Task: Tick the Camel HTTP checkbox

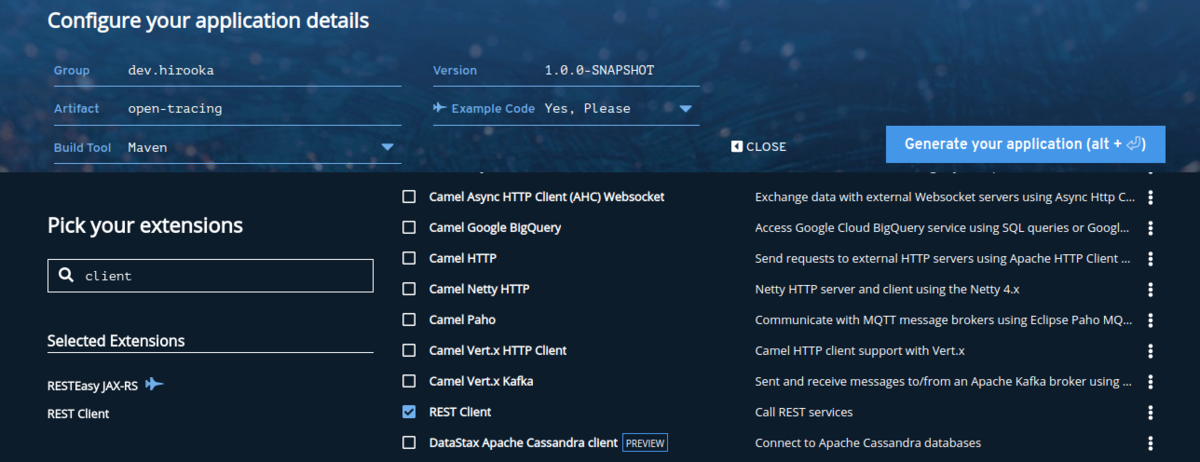Action: [408, 258]
